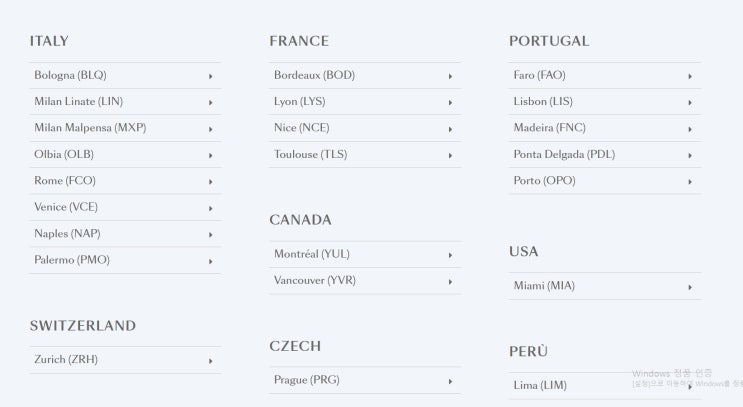The image size is (743, 407).
Task: Click the arrow next to Faro (FAO)
Action: [x=690, y=76]
